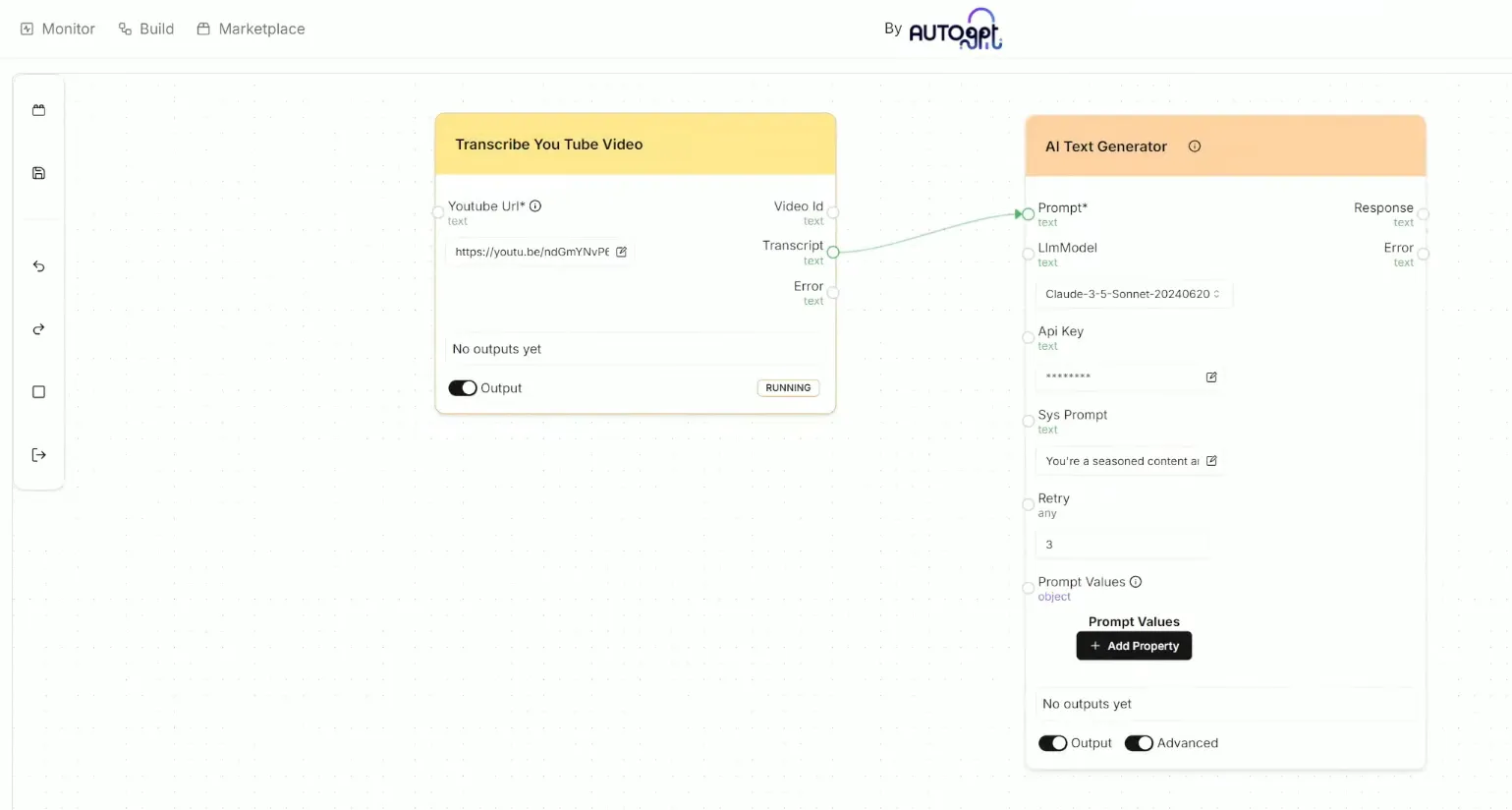Click the info icon beside AI Text Generator
This screenshot has width=1512, height=810.
point(1195,146)
